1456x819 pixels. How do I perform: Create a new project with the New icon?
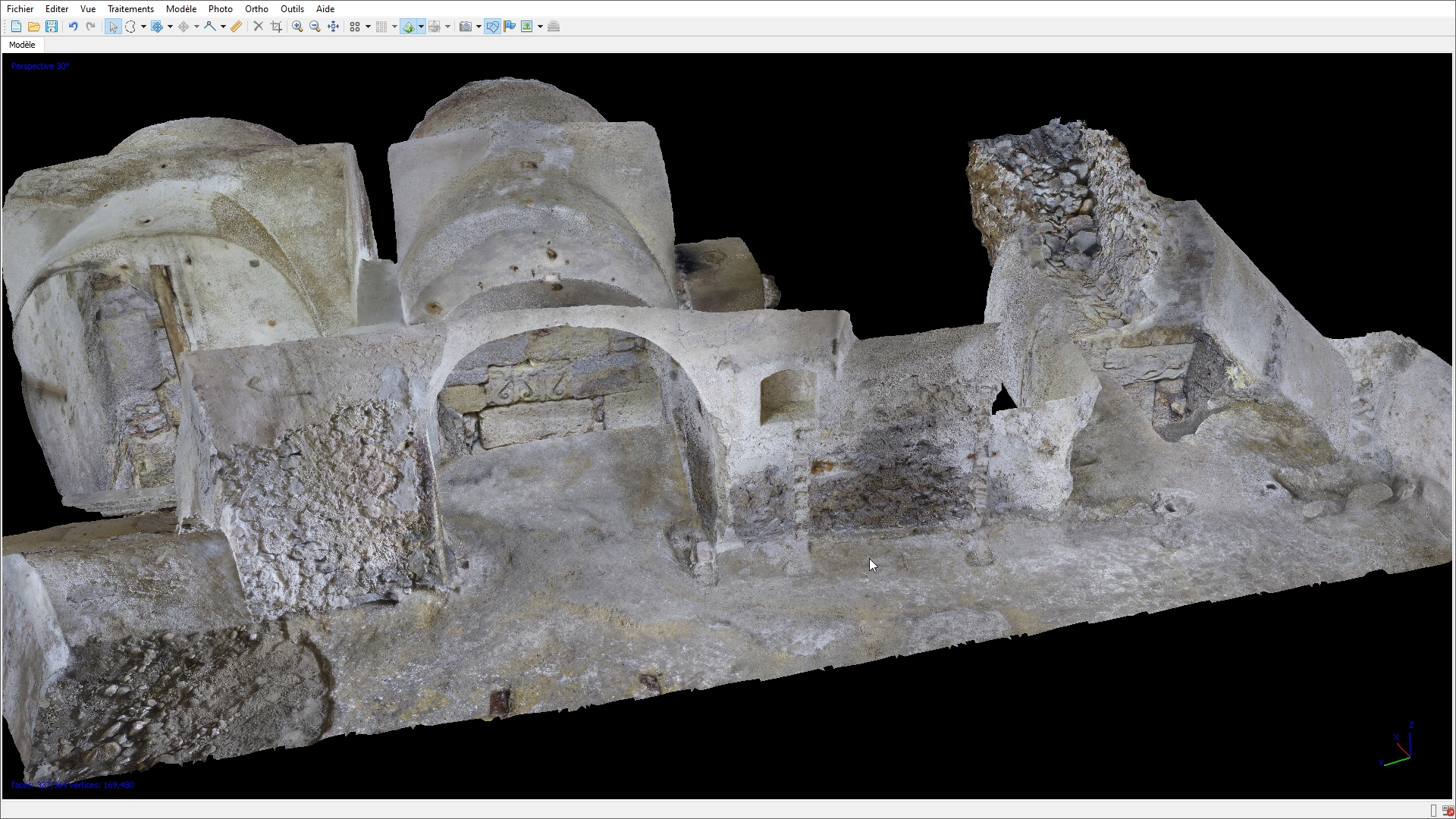coord(16,27)
